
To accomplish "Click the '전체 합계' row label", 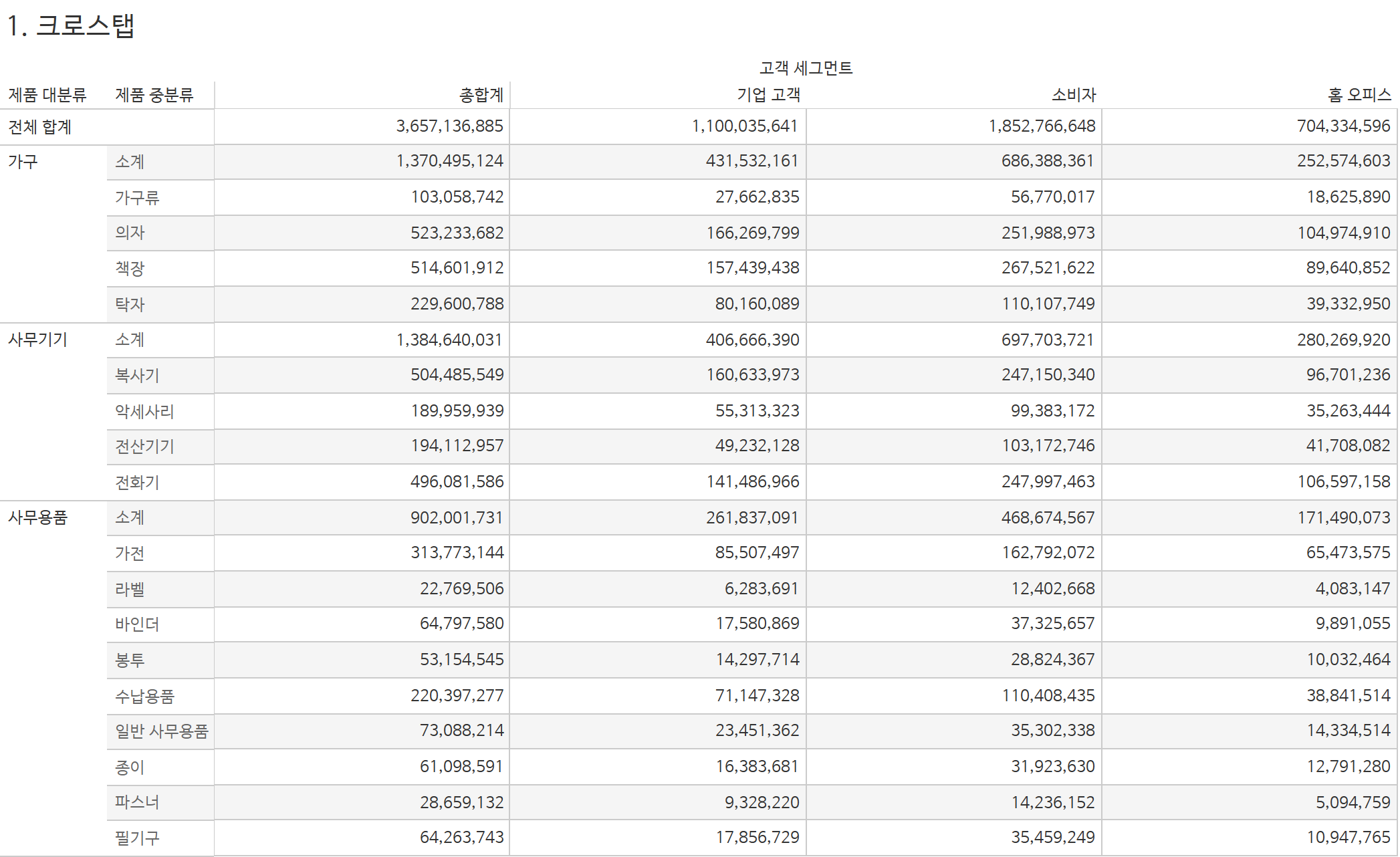I will coord(39,127).
